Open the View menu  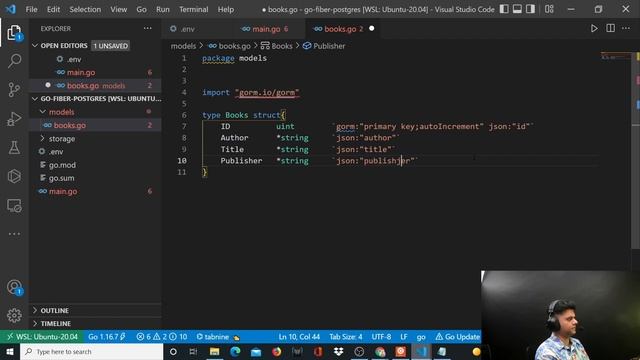(x=118, y=9)
